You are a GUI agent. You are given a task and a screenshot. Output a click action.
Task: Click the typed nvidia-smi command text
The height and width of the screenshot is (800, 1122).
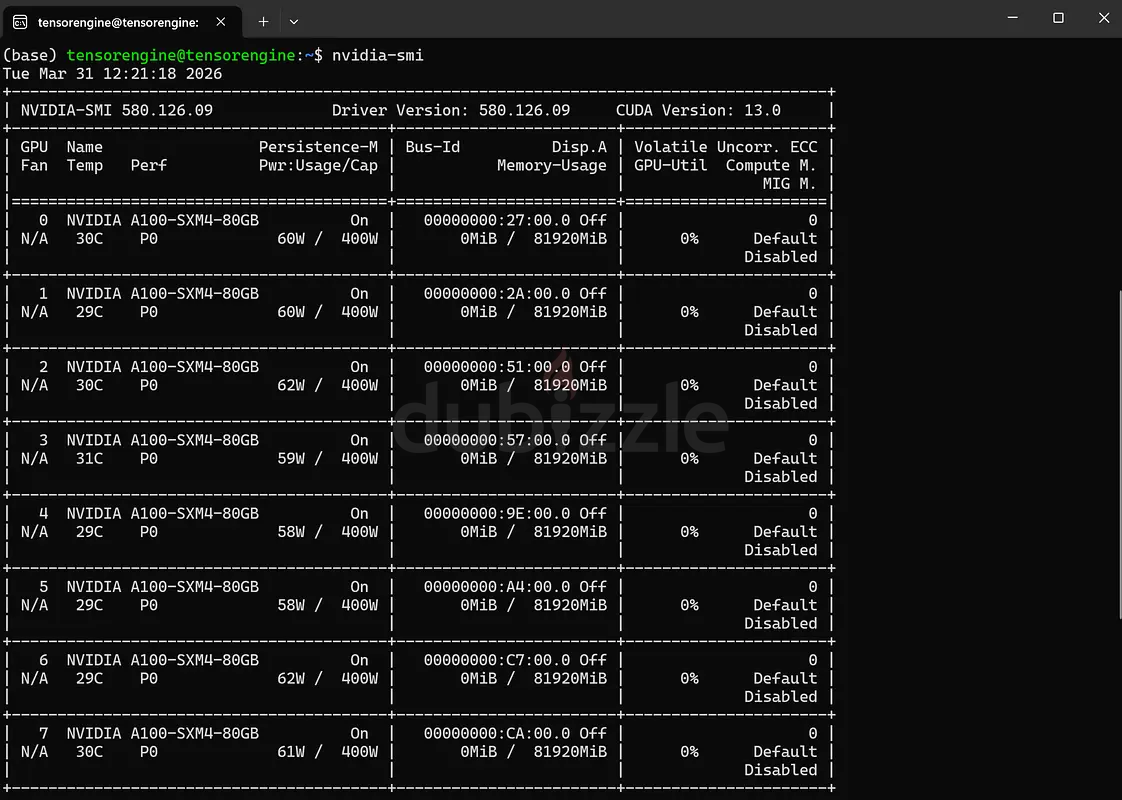pos(378,55)
